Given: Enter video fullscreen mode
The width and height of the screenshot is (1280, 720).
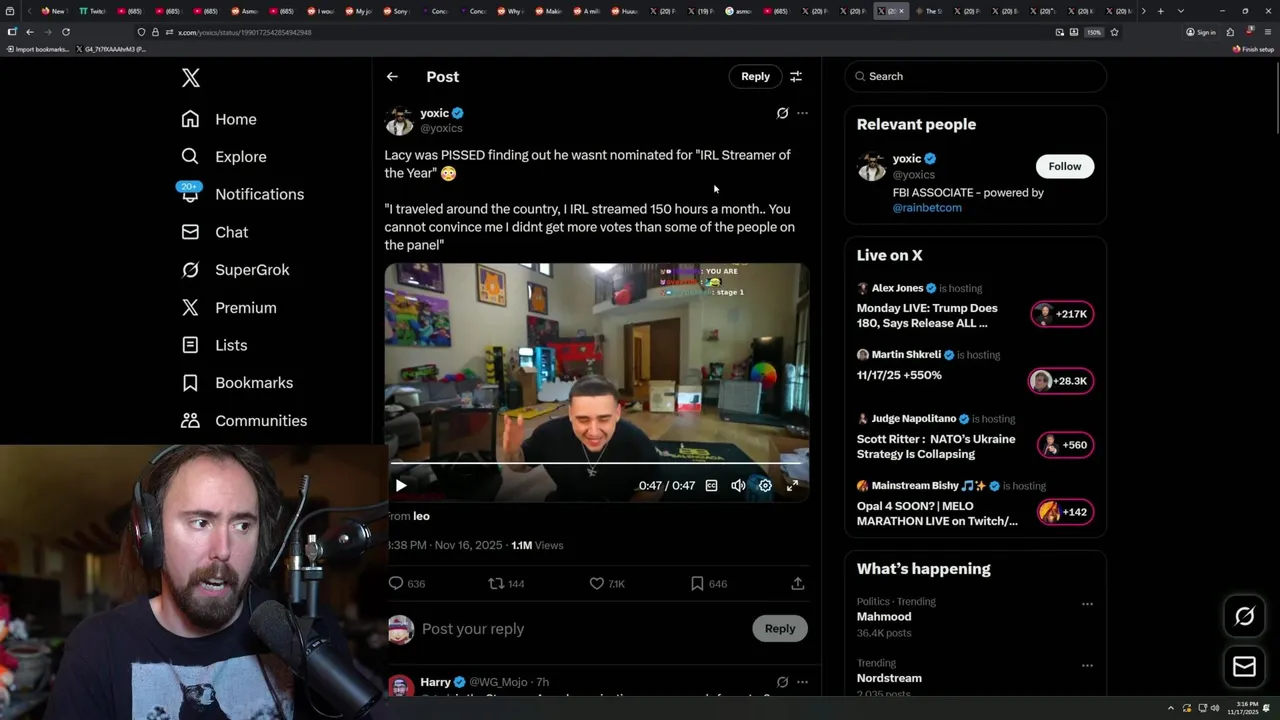Looking at the screenshot, I should click(792, 486).
